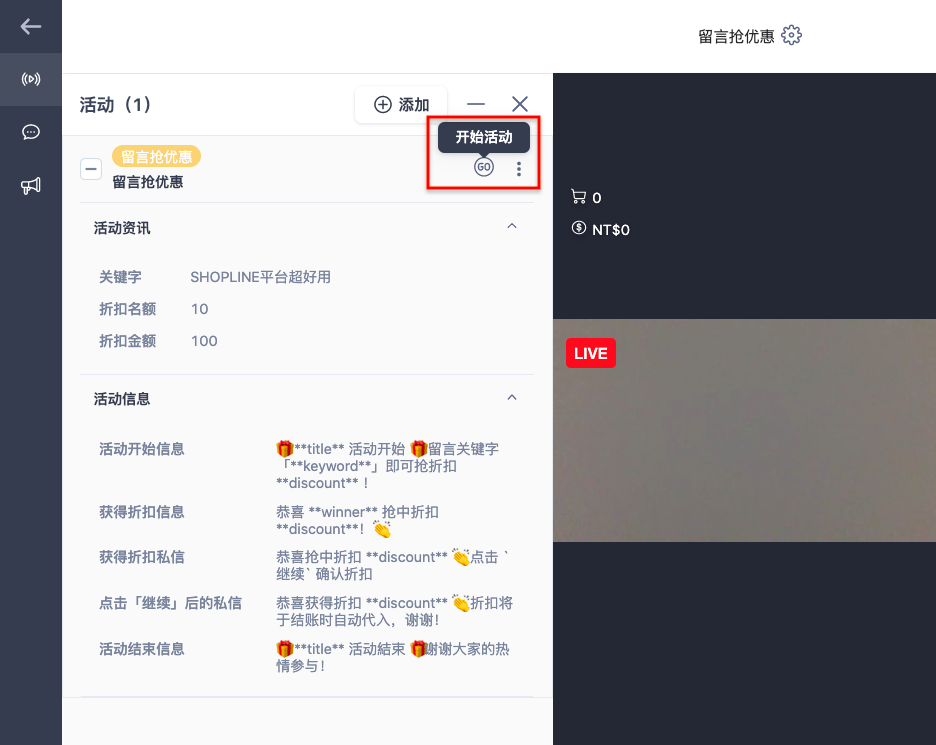Select keyword value SHOPLINE平台超好用
Viewport: 936px width, 745px height.
tap(260, 277)
